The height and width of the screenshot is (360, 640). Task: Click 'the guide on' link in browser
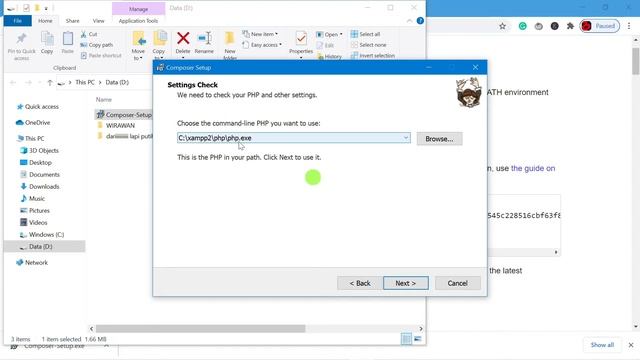coord(533,169)
